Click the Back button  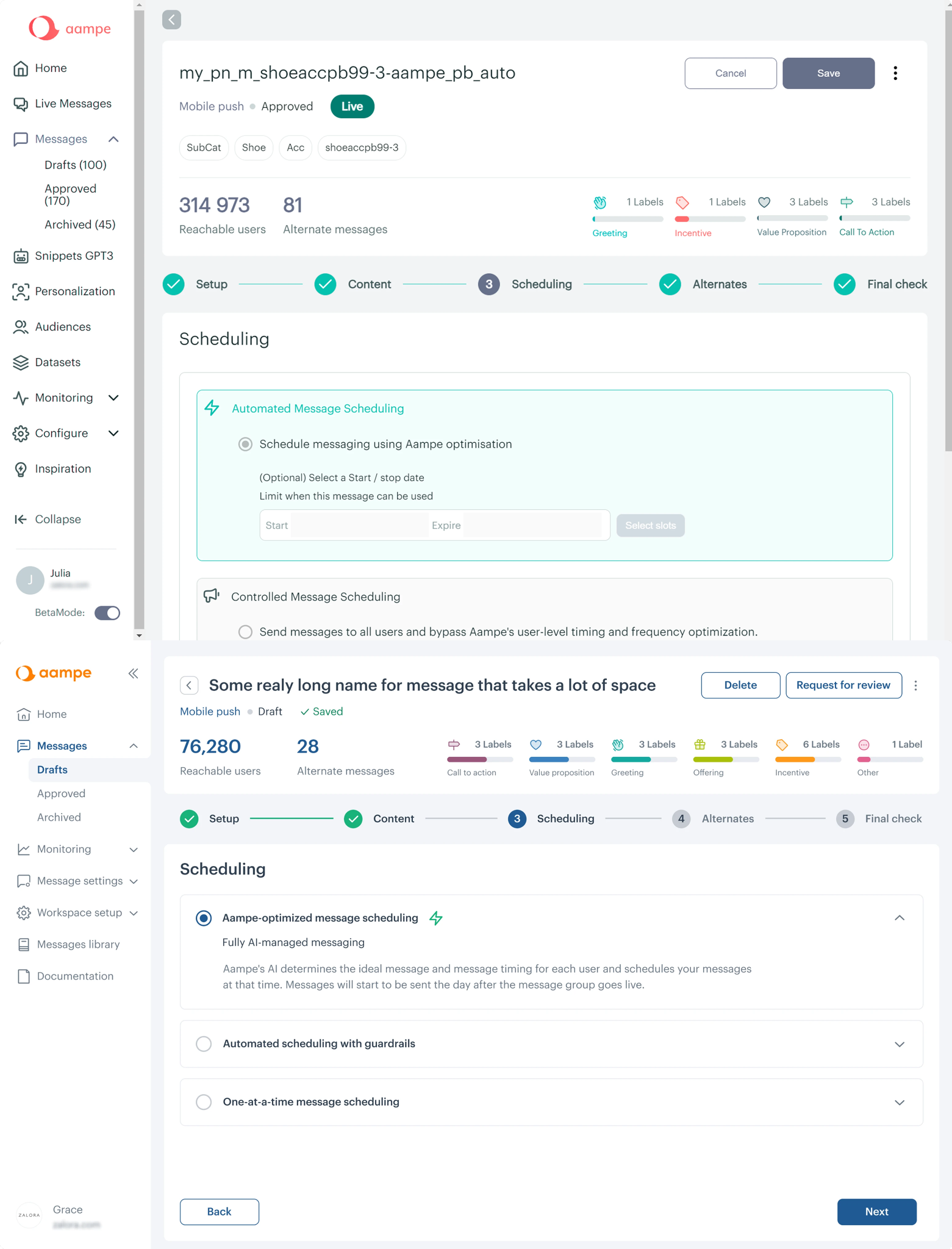pyautogui.click(x=219, y=1211)
